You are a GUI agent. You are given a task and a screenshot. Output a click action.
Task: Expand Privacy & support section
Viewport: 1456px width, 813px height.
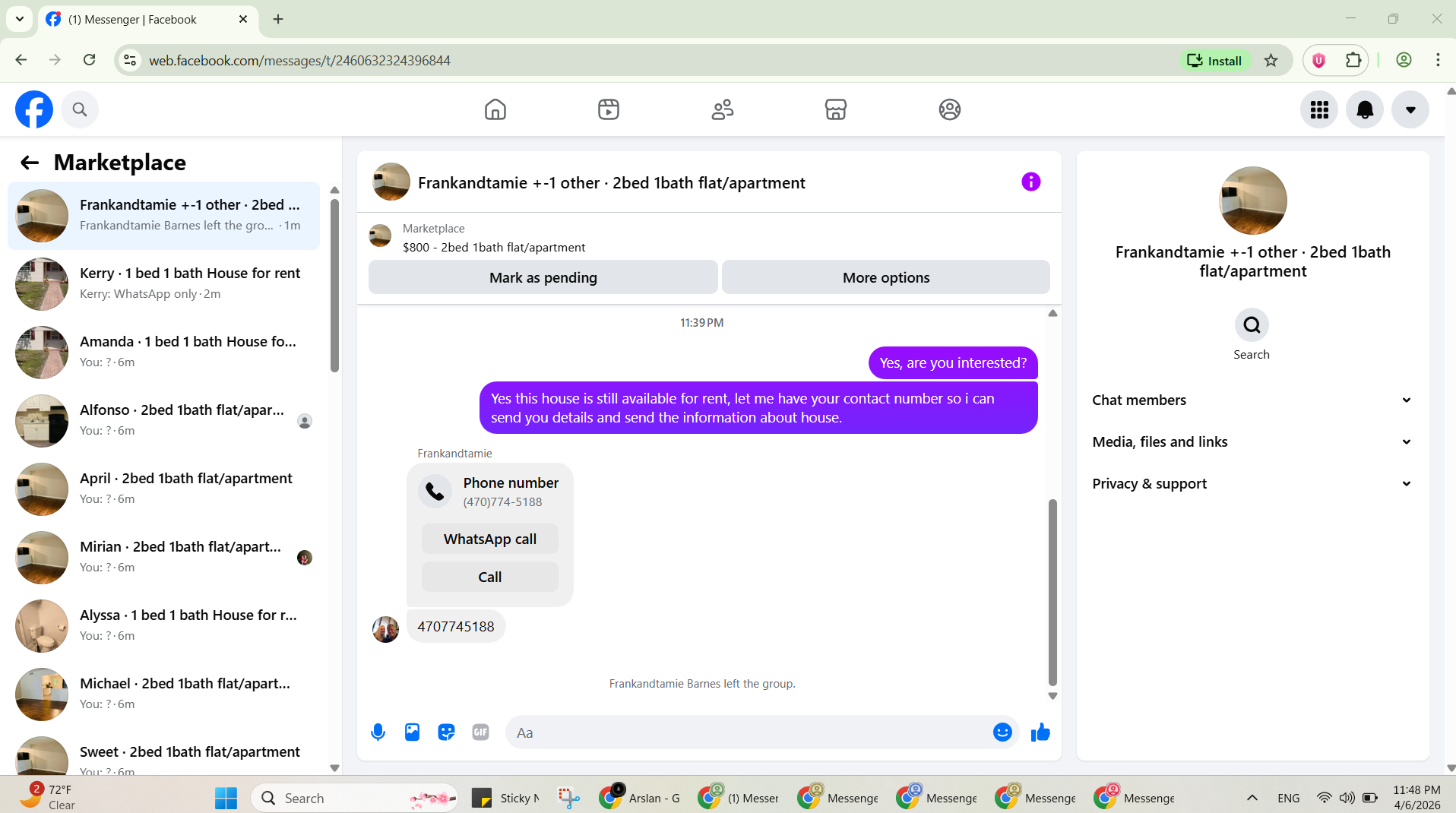(x=1252, y=484)
